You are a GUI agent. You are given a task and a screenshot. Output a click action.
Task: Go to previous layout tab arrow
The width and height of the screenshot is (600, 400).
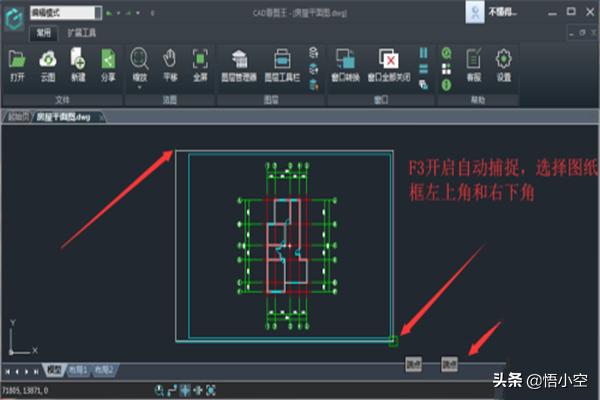pos(17,371)
